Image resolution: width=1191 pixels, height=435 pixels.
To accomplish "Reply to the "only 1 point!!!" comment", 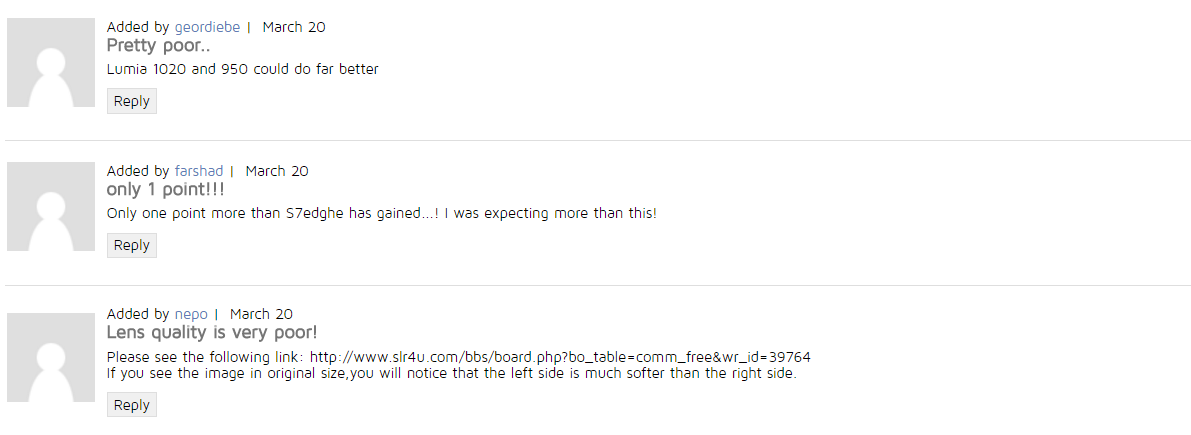I will [131, 245].
